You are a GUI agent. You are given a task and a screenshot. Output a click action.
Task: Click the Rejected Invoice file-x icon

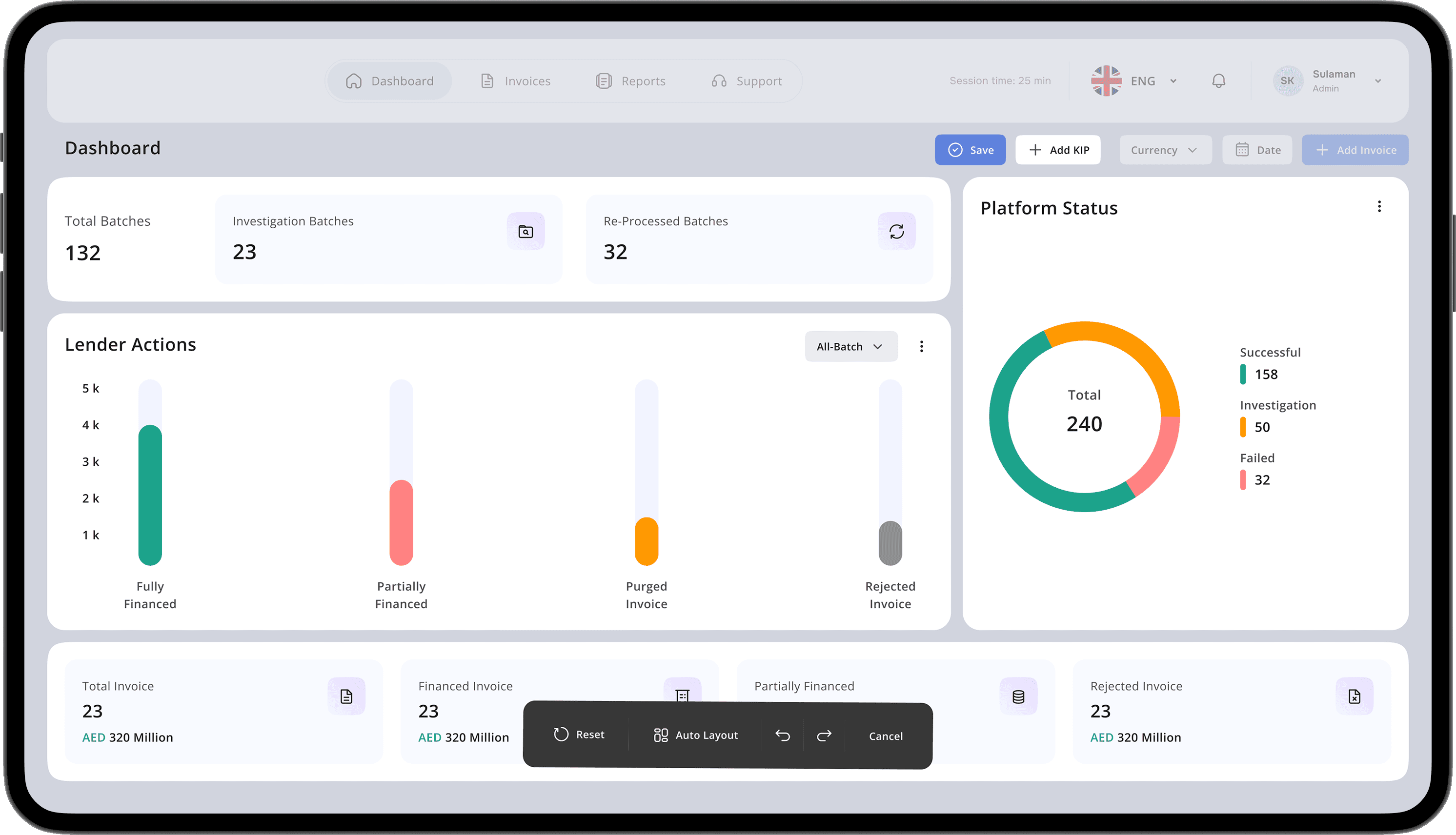click(x=1354, y=696)
